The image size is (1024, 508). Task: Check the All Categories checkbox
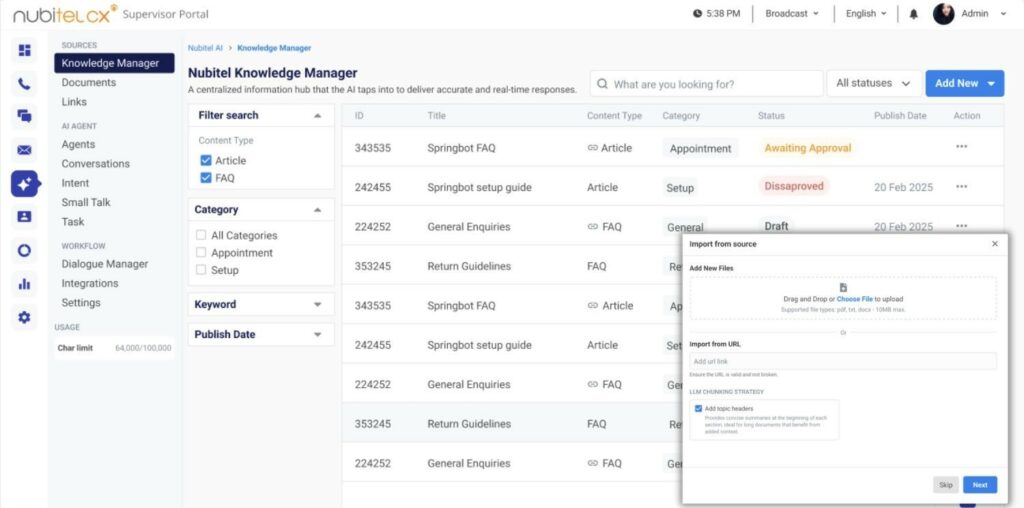(x=201, y=235)
